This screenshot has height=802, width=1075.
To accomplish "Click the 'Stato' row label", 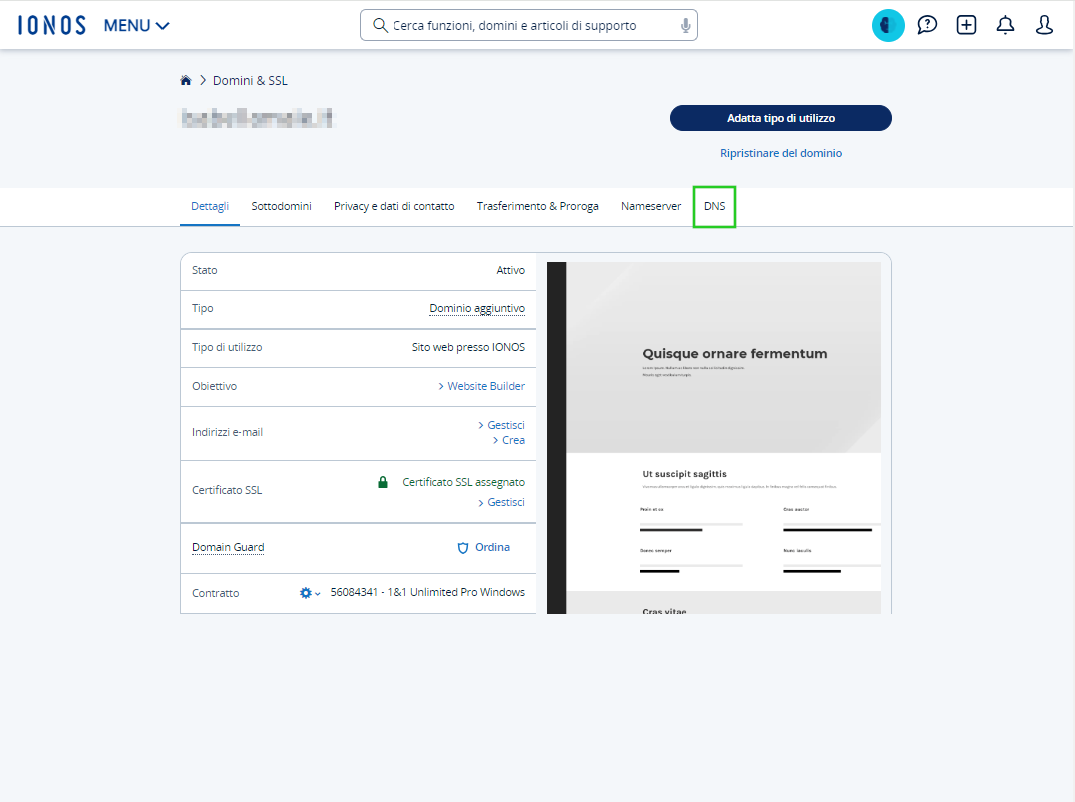I will [x=204, y=270].
